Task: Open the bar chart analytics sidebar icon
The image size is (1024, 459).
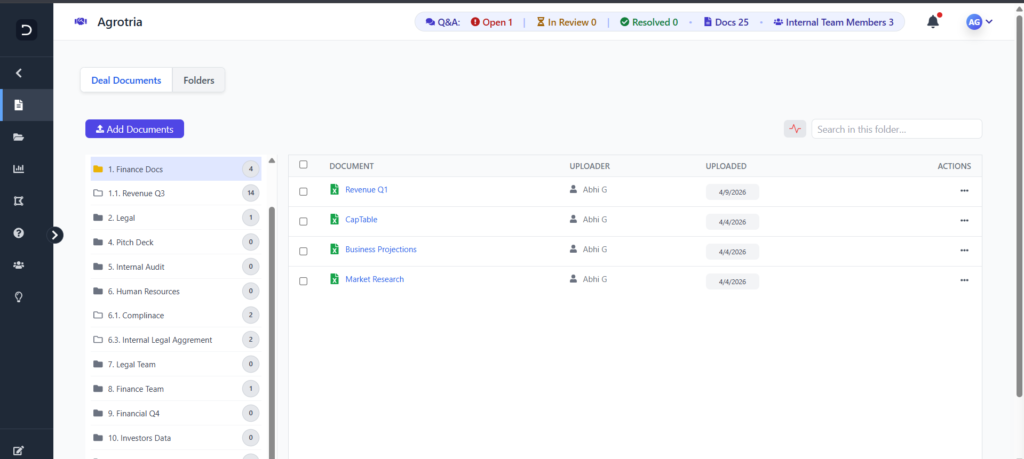Action: (x=18, y=169)
